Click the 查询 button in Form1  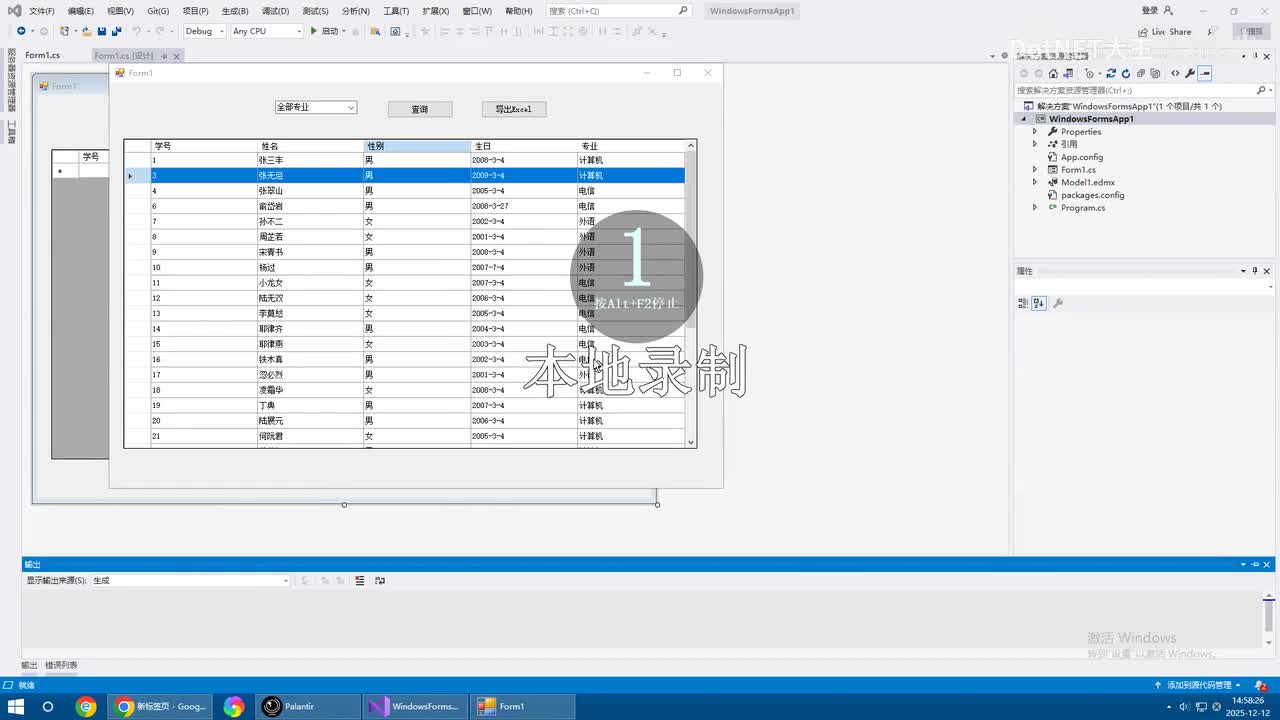(x=420, y=109)
